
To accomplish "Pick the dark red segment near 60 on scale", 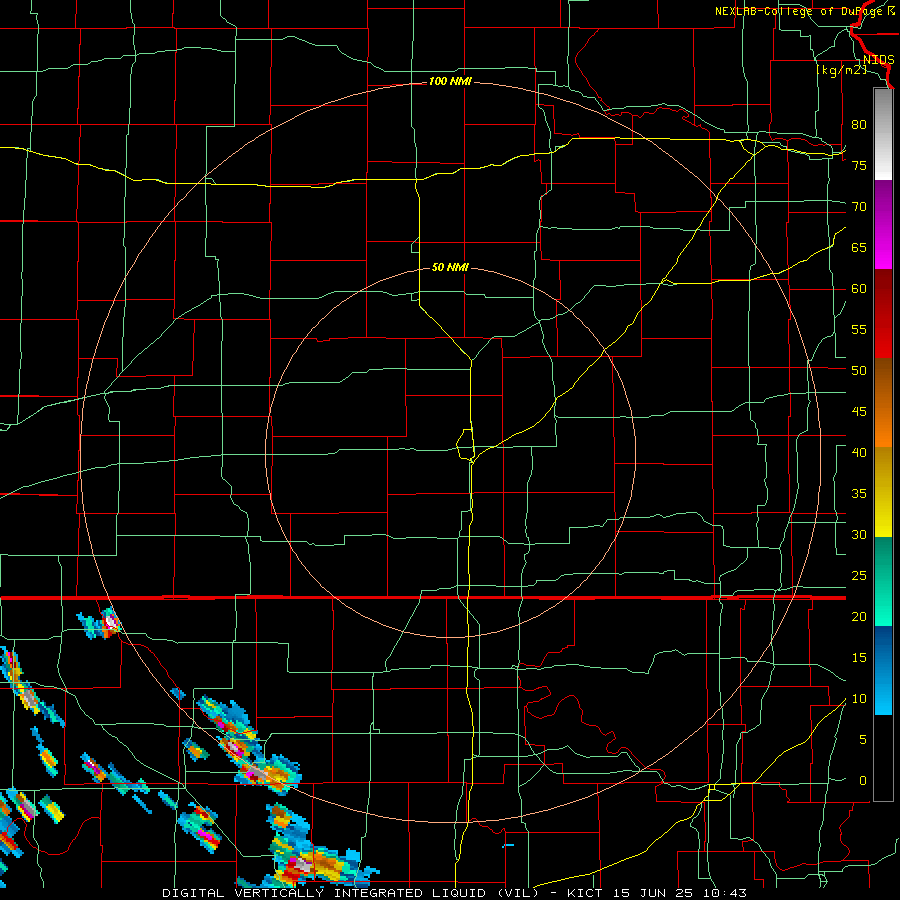I will [x=883, y=292].
